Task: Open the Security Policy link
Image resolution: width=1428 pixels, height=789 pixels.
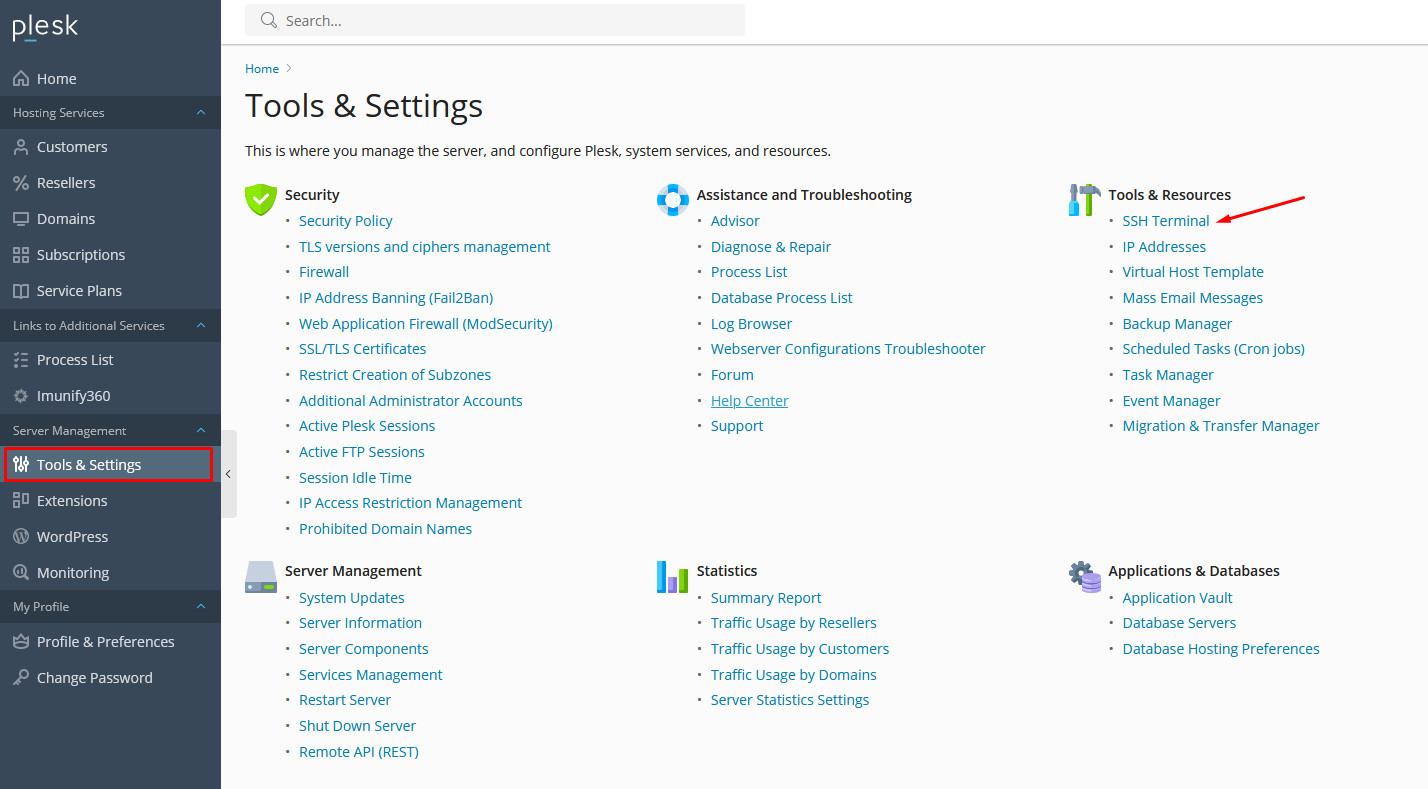Action: pyautogui.click(x=345, y=220)
